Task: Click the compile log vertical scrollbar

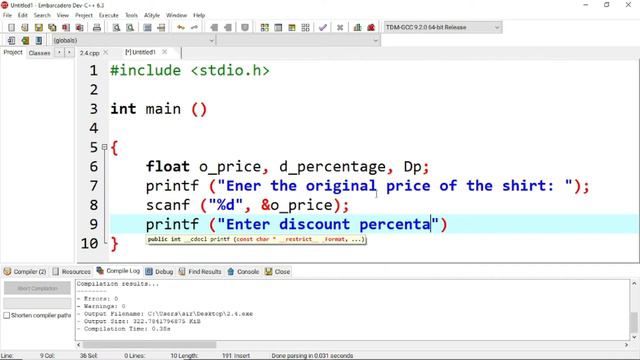Action: (x=634, y=310)
